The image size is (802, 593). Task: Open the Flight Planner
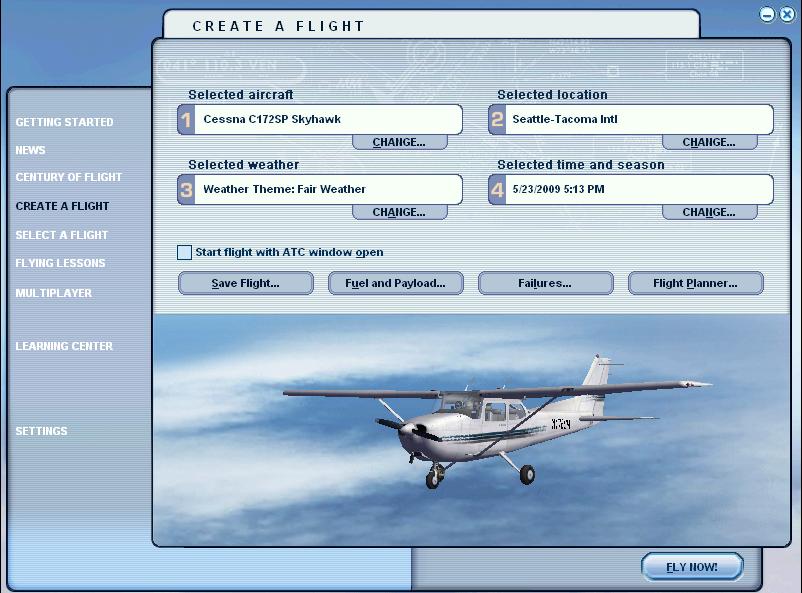pyautogui.click(x=696, y=283)
